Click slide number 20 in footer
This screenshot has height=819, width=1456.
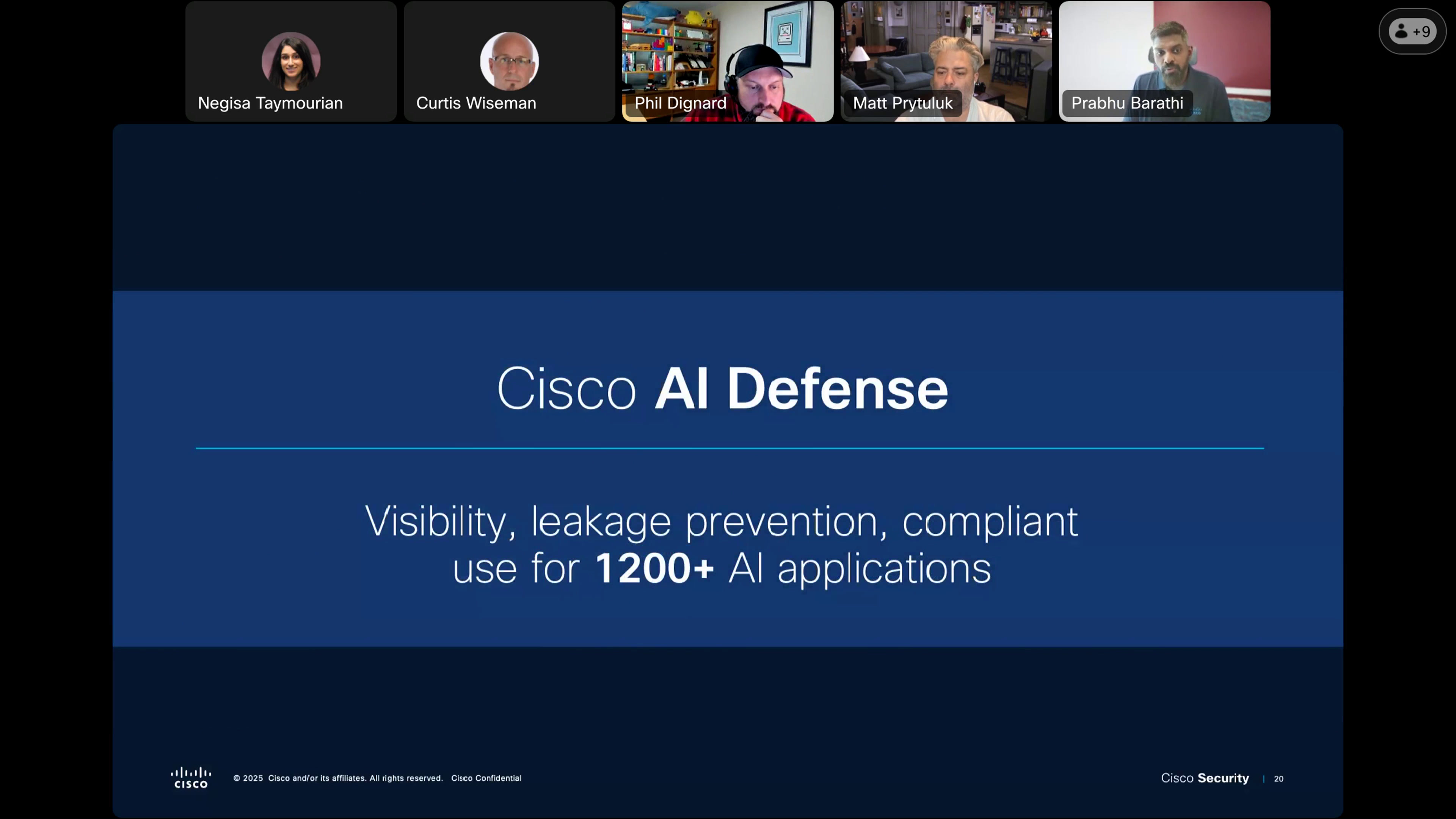pyautogui.click(x=1279, y=779)
